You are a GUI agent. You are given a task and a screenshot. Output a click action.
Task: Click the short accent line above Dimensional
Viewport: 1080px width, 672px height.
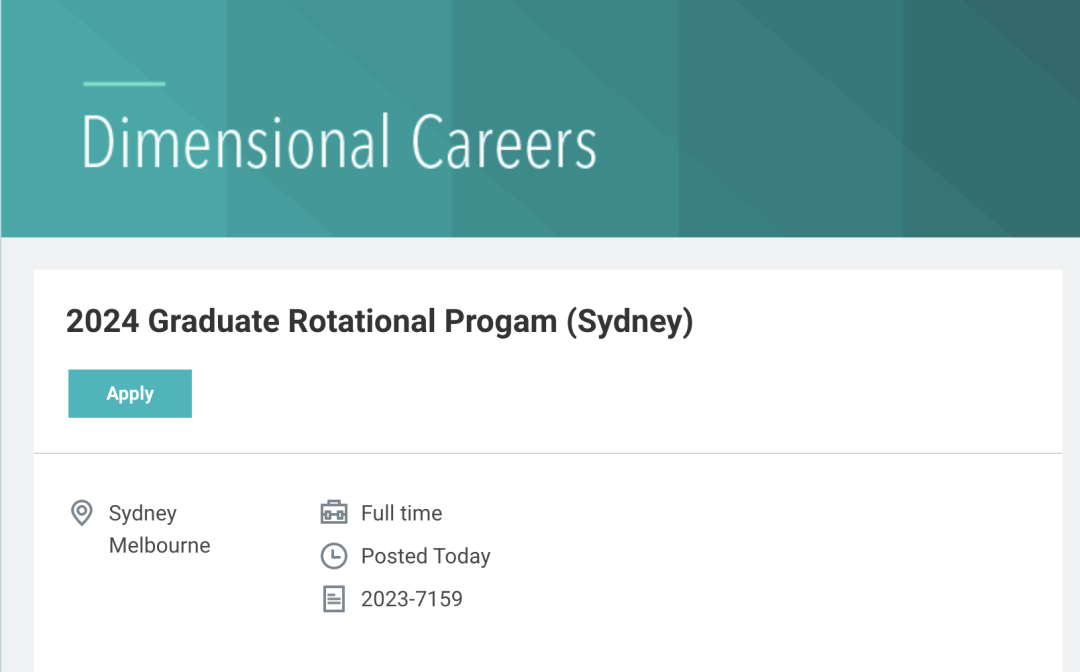pyautogui.click(x=124, y=84)
